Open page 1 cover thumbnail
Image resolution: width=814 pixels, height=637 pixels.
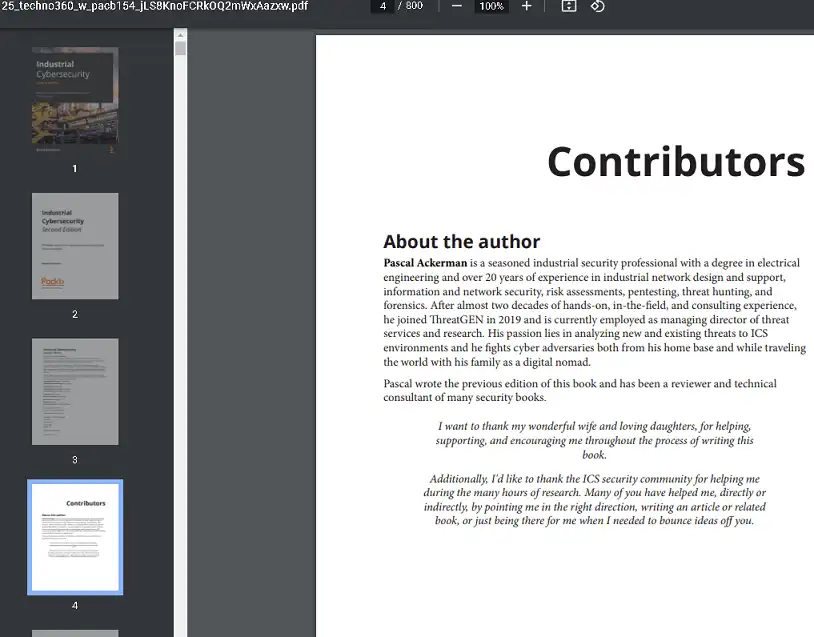(75, 101)
